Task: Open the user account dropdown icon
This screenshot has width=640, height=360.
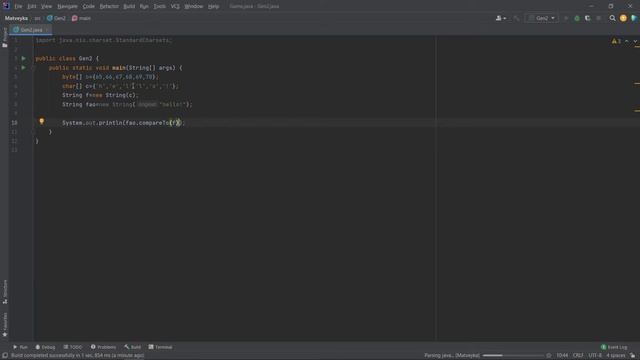Action: pos(501,18)
